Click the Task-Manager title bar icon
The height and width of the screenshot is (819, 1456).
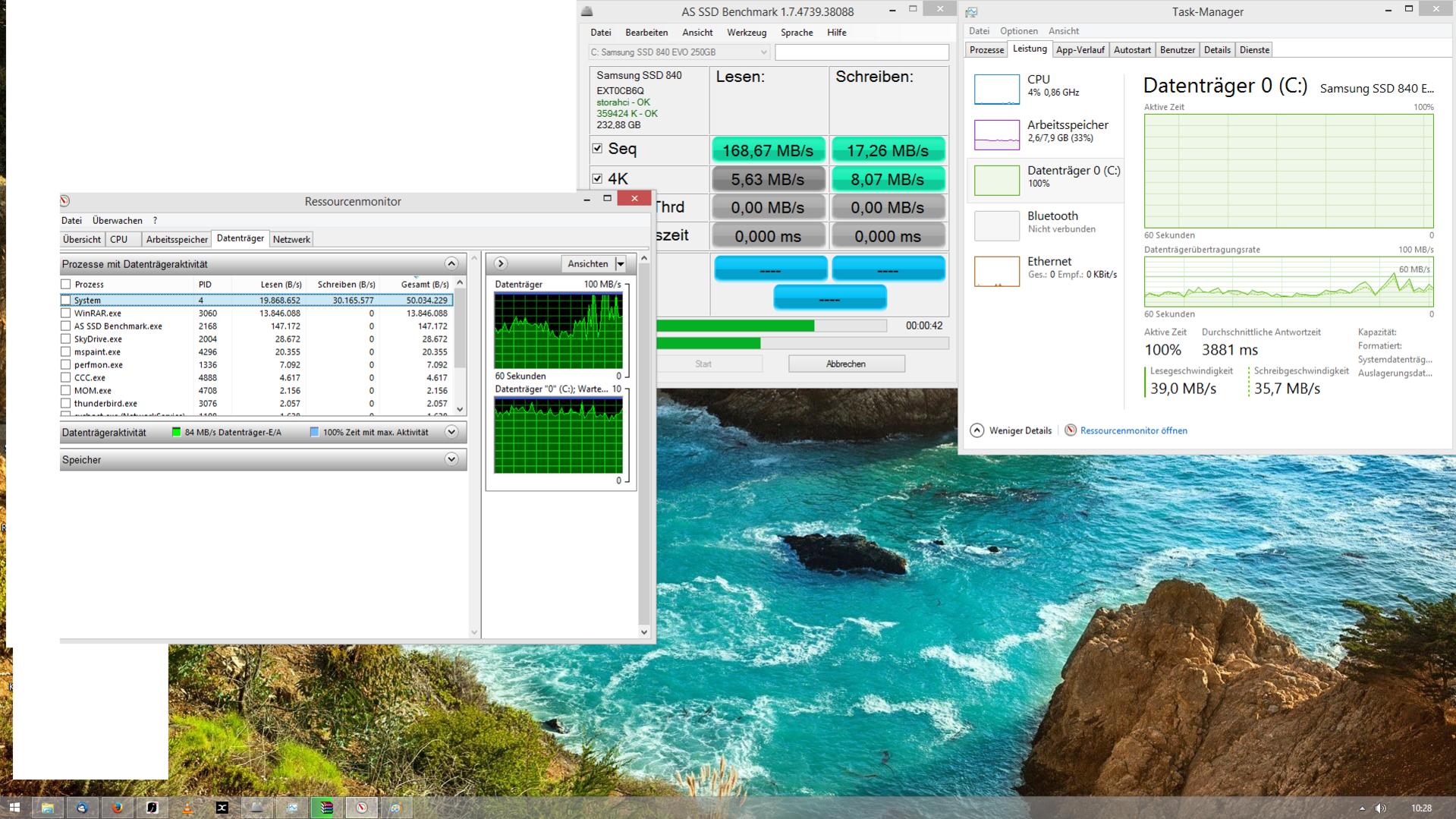pos(972,12)
